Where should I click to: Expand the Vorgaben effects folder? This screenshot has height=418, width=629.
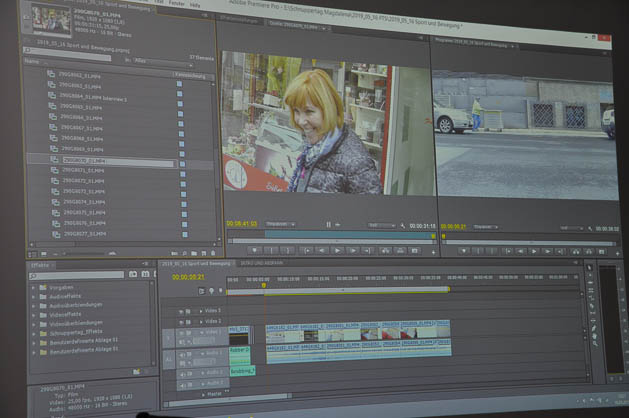(33, 288)
